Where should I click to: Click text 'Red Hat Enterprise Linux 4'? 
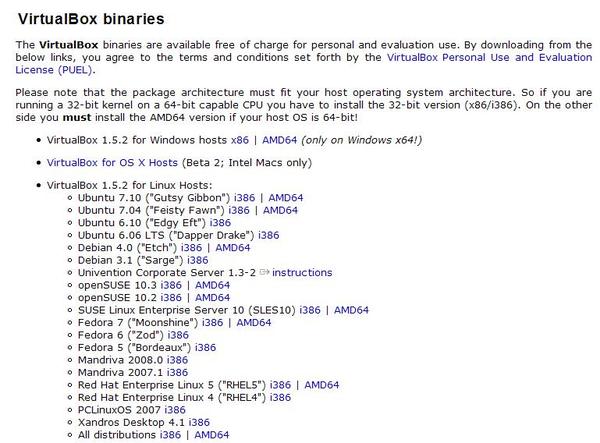[146, 397]
